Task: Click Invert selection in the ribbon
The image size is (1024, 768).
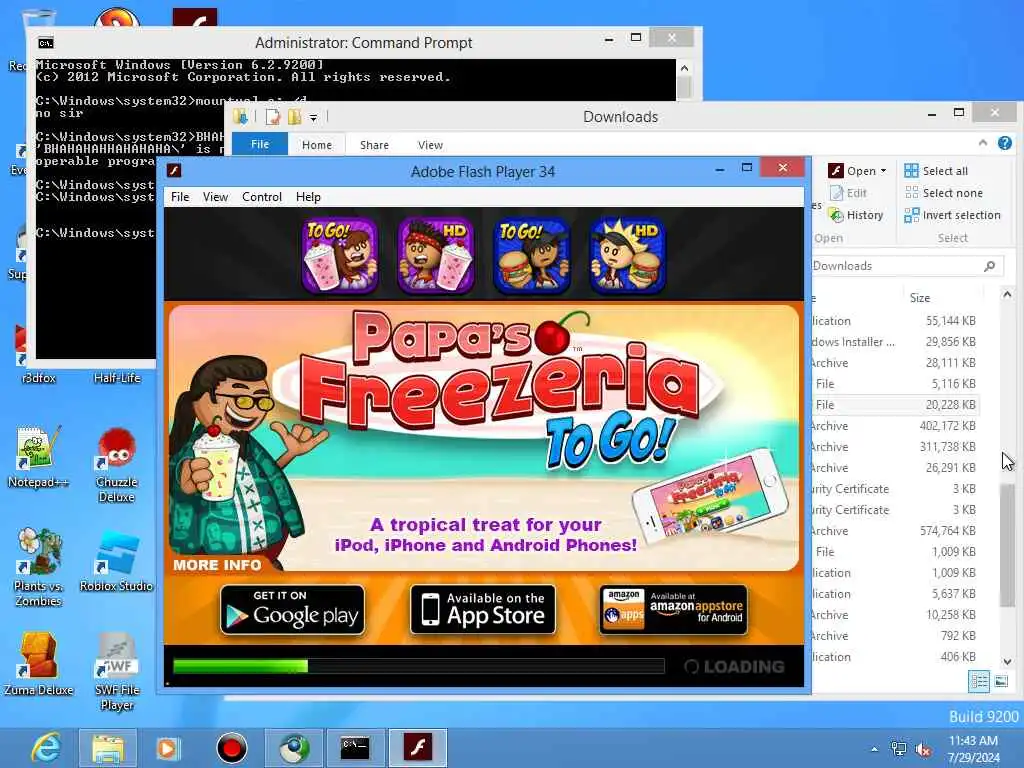Action: tap(952, 215)
